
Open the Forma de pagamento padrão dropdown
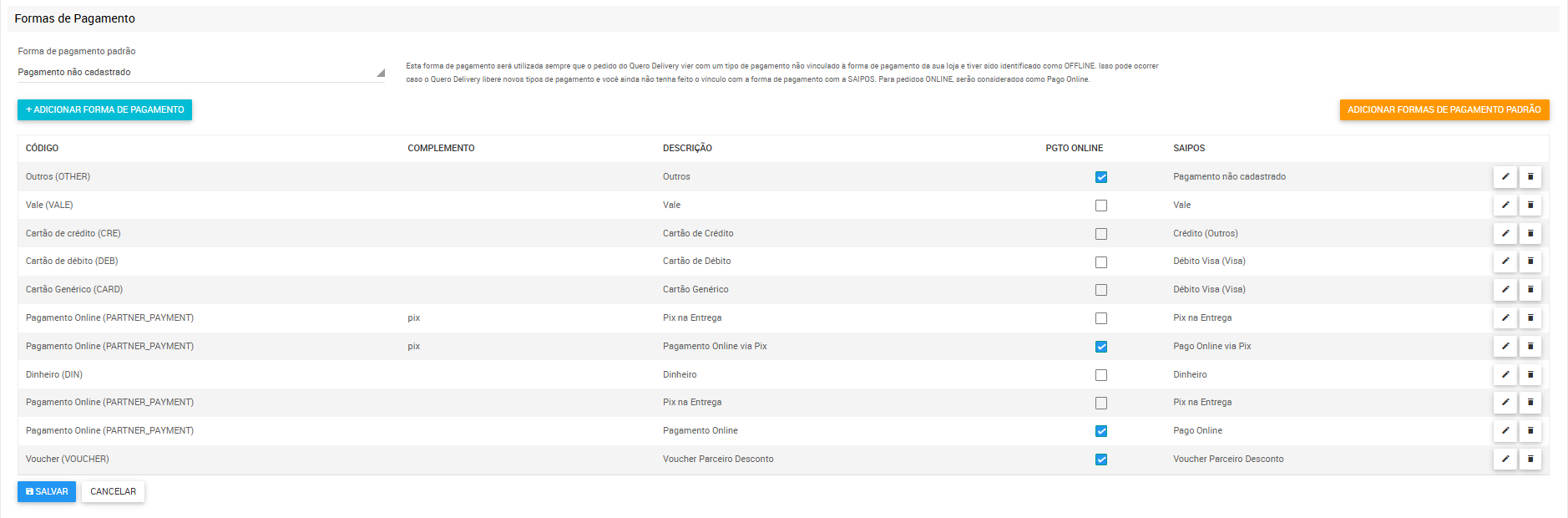point(200,73)
